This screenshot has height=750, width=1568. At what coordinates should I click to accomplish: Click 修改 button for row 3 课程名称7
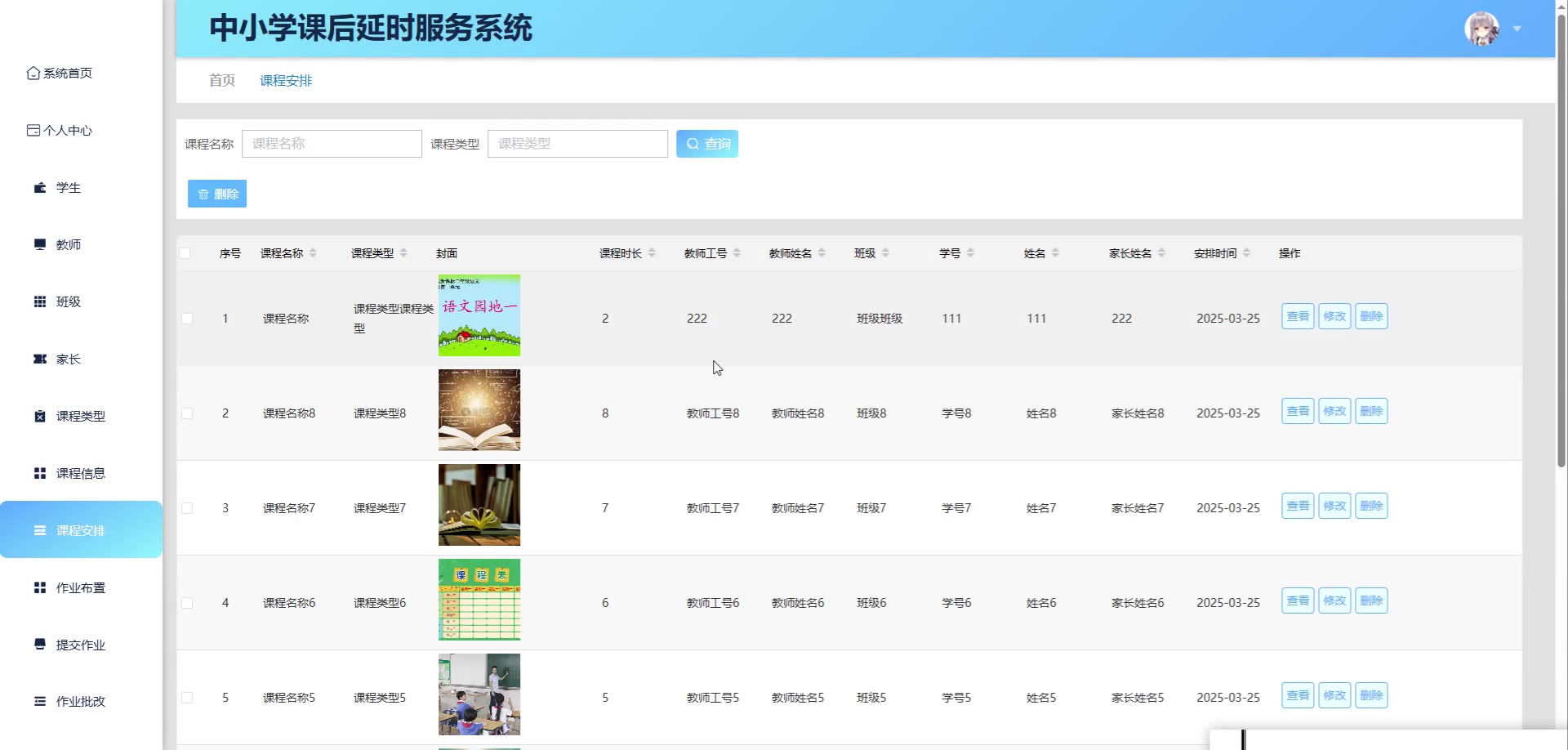[x=1334, y=506]
